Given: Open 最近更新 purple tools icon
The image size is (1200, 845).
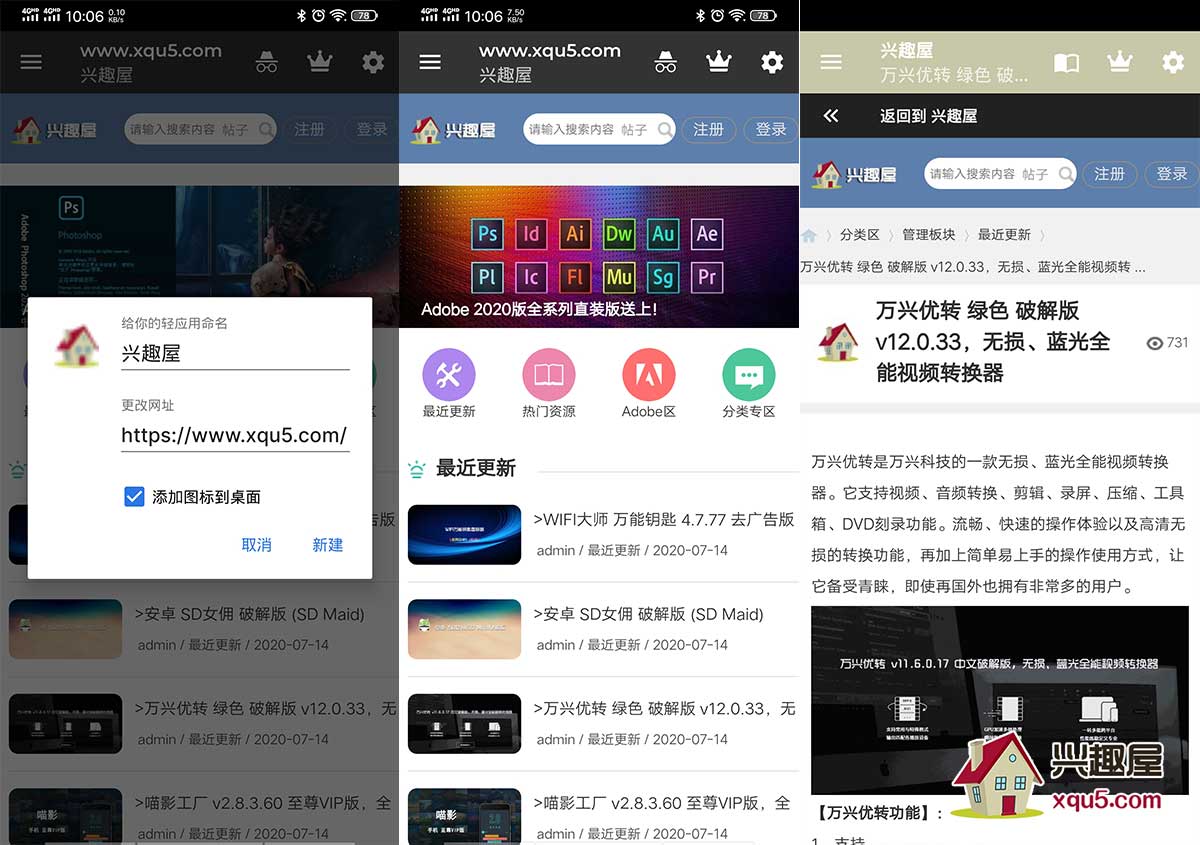Looking at the screenshot, I should (x=449, y=375).
